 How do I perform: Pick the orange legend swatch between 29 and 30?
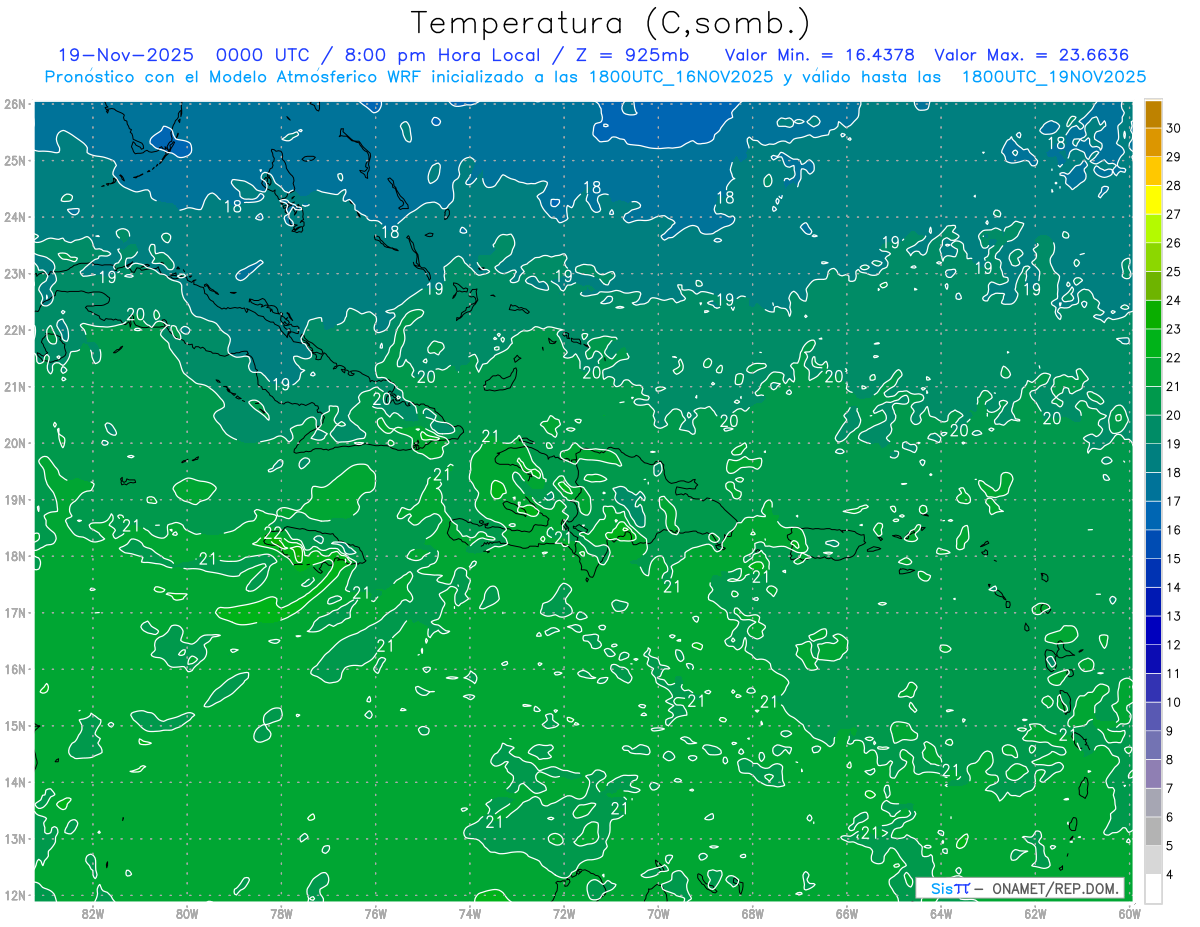tap(1154, 143)
